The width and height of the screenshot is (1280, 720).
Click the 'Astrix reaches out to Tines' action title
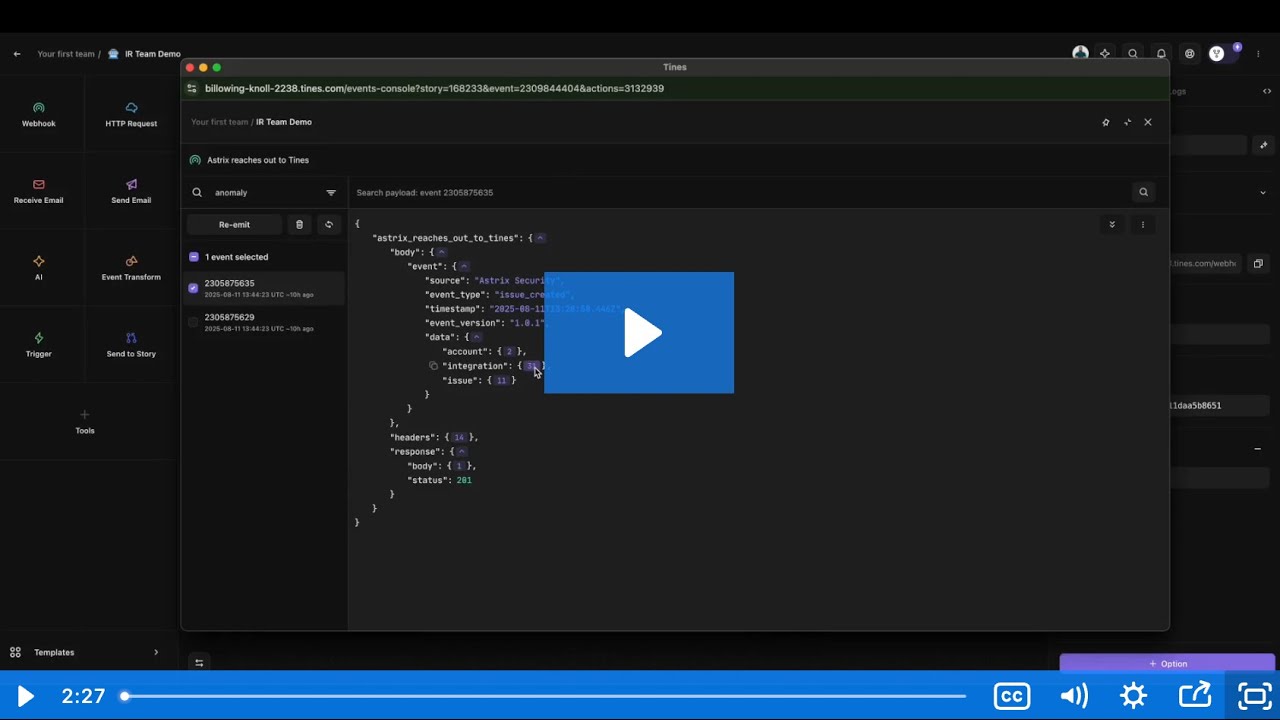[258, 160]
